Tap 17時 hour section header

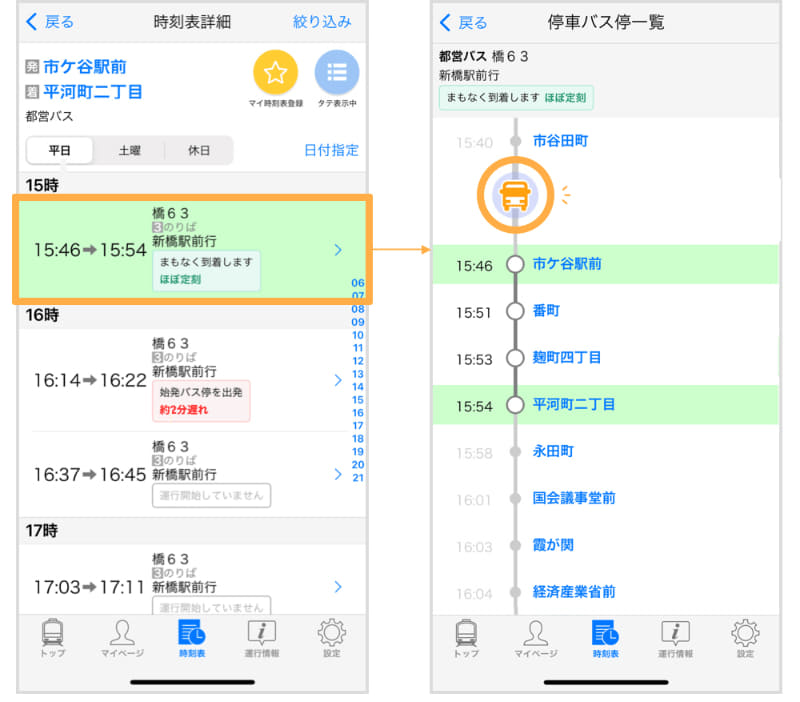pyautogui.click(x=192, y=531)
